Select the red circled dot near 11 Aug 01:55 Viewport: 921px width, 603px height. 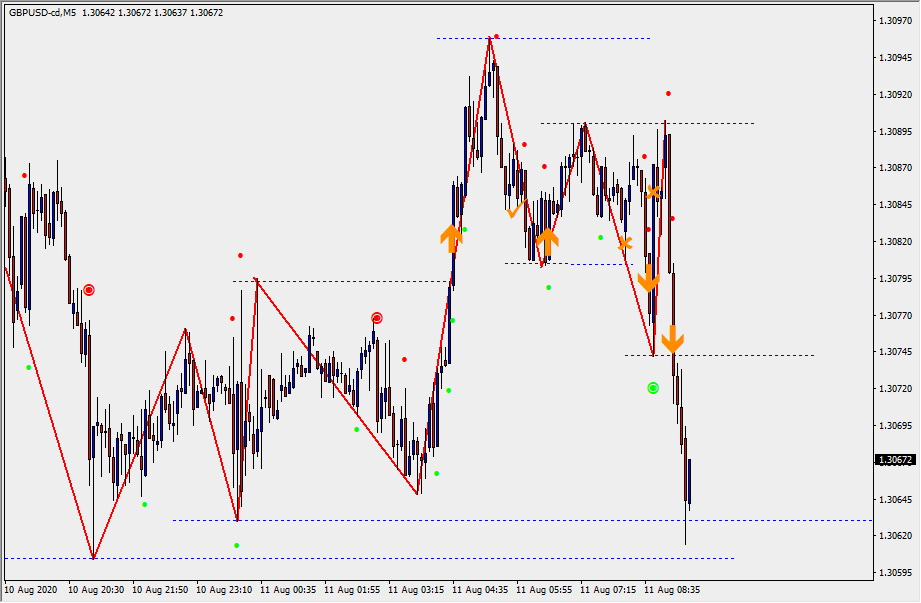click(377, 318)
